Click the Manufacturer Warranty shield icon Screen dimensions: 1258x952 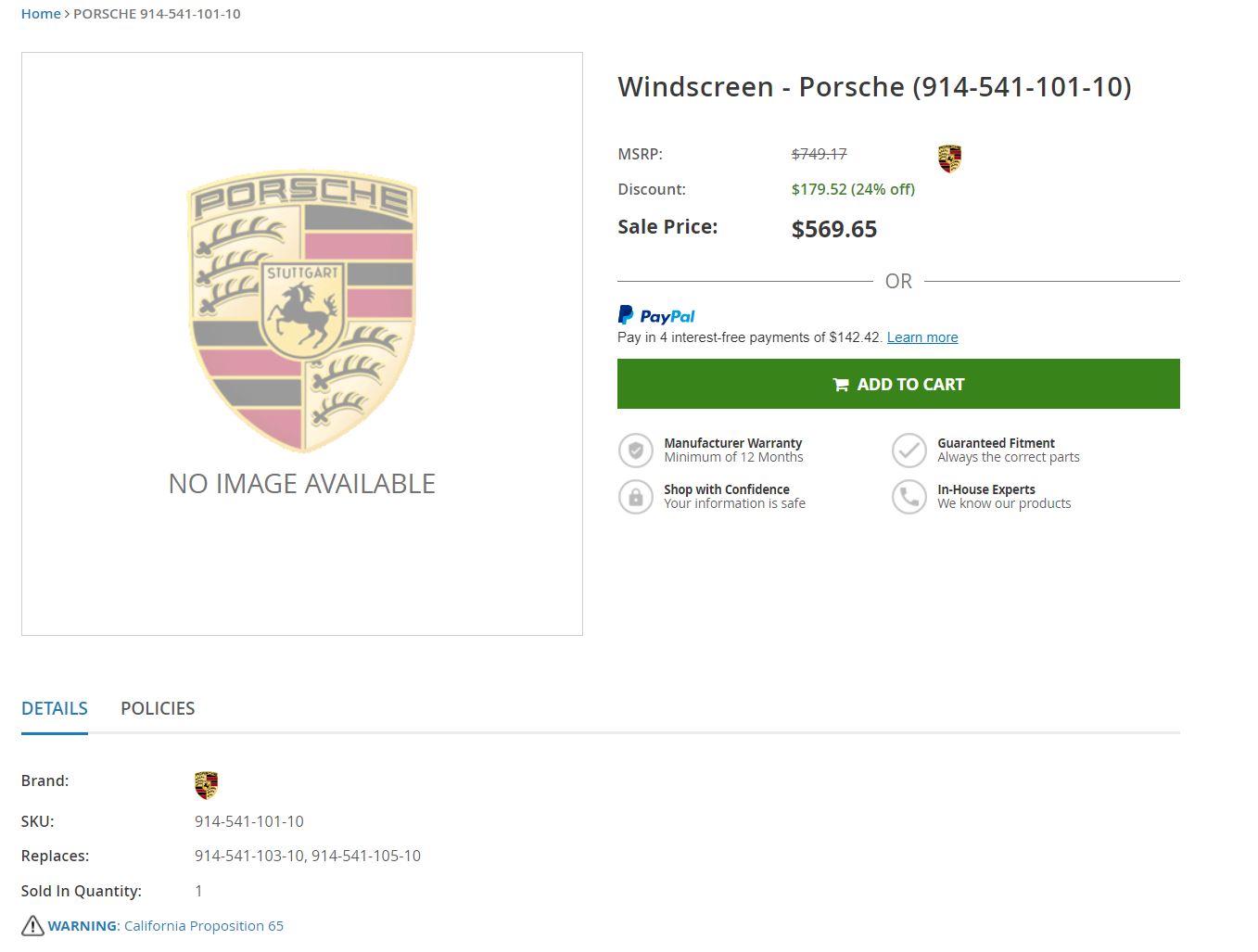coord(636,451)
